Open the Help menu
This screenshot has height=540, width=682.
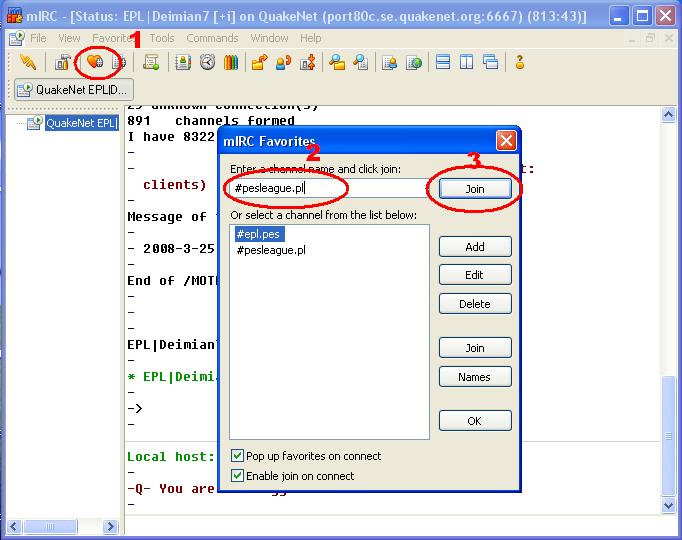point(311,38)
